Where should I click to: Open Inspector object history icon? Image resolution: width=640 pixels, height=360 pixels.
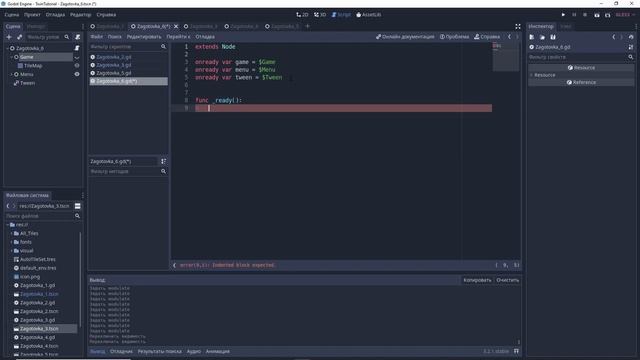pyautogui.click(x=631, y=37)
